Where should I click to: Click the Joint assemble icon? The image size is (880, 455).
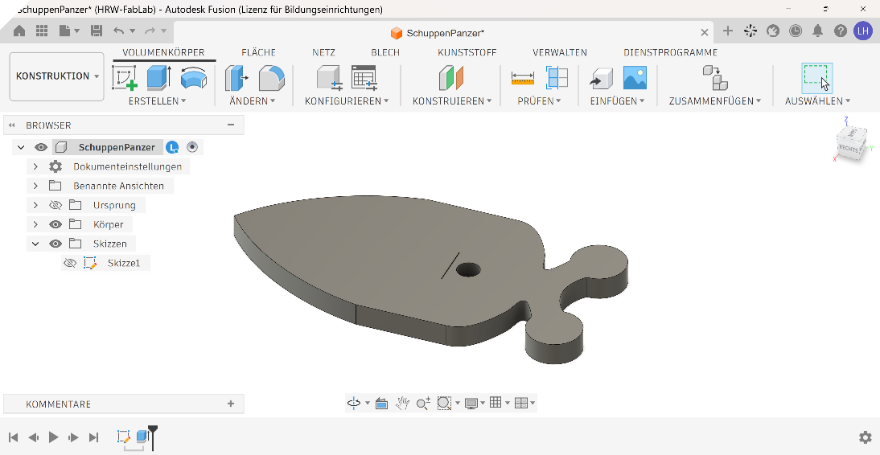tap(715, 77)
